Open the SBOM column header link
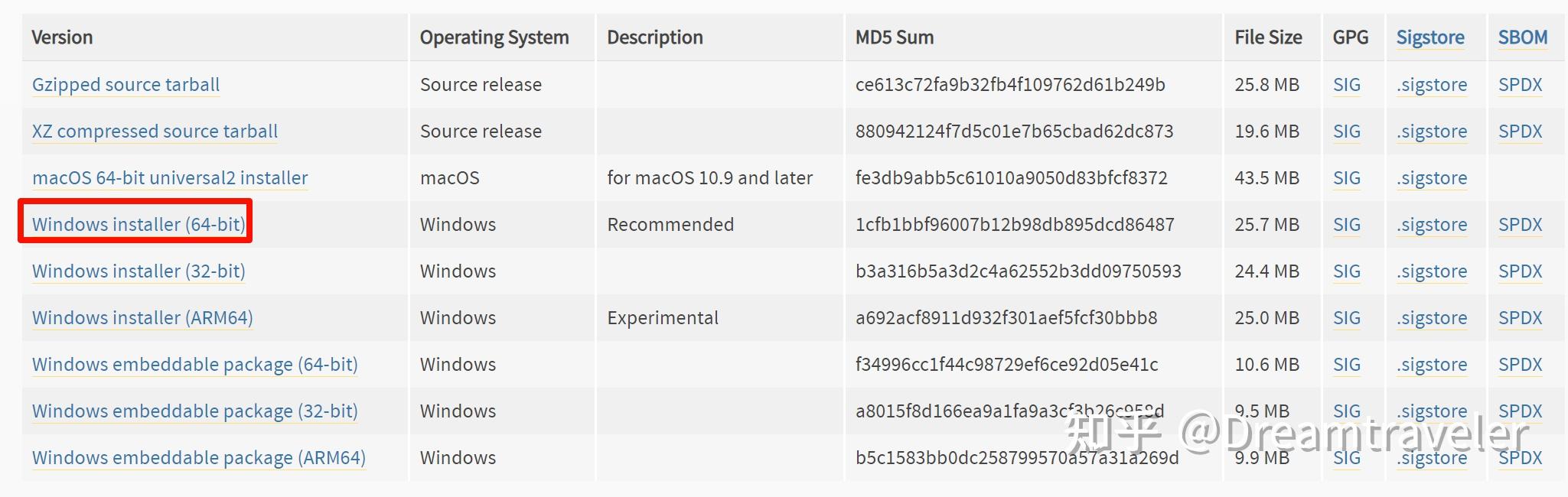The height and width of the screenshot is (497, 1568). coord(1522,37)
